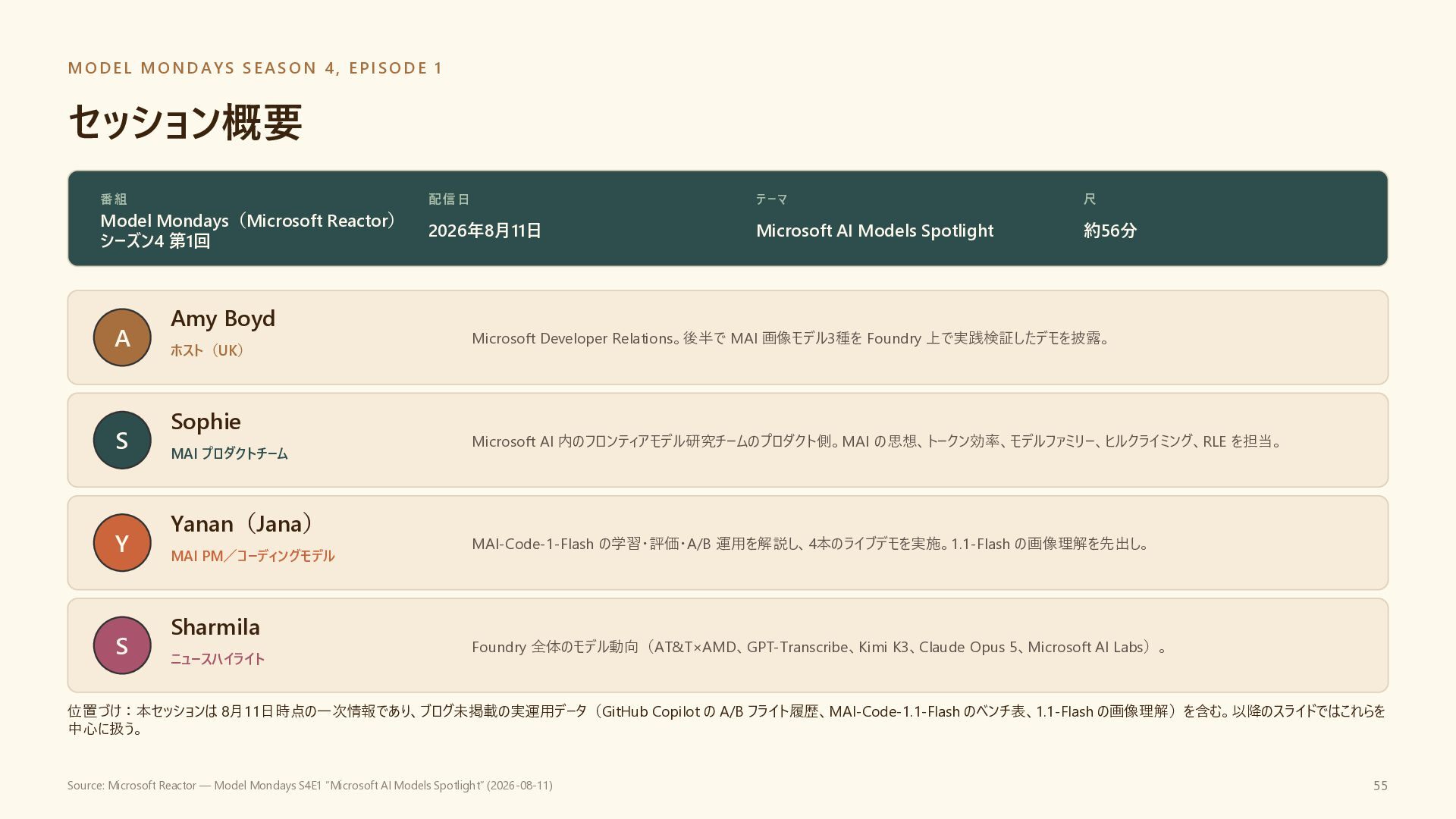Select Amy Boyd's Microsoft Developer Relations description
Image resolution: width=1456 pixels, height=819 pixels.
[792, 338]
